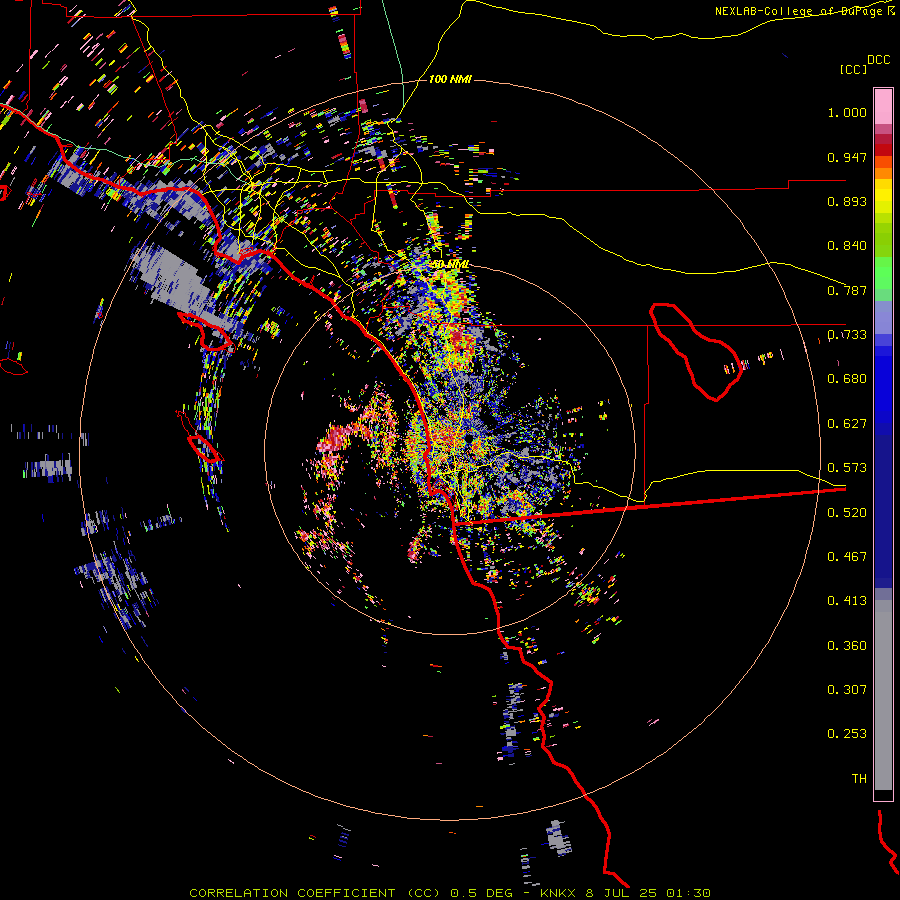
Task: Click the 0.733 scale value
Action: coord(847,335)
